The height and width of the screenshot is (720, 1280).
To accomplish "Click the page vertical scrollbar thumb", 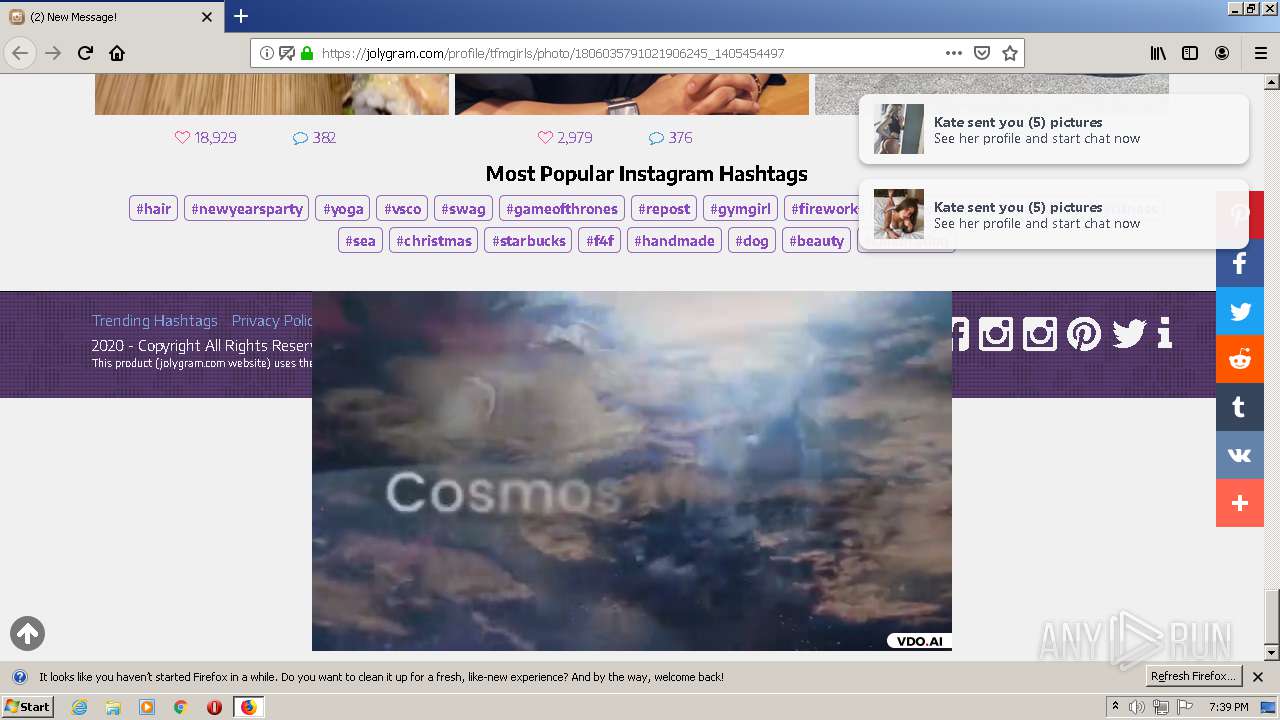I will coord(1272,618).
